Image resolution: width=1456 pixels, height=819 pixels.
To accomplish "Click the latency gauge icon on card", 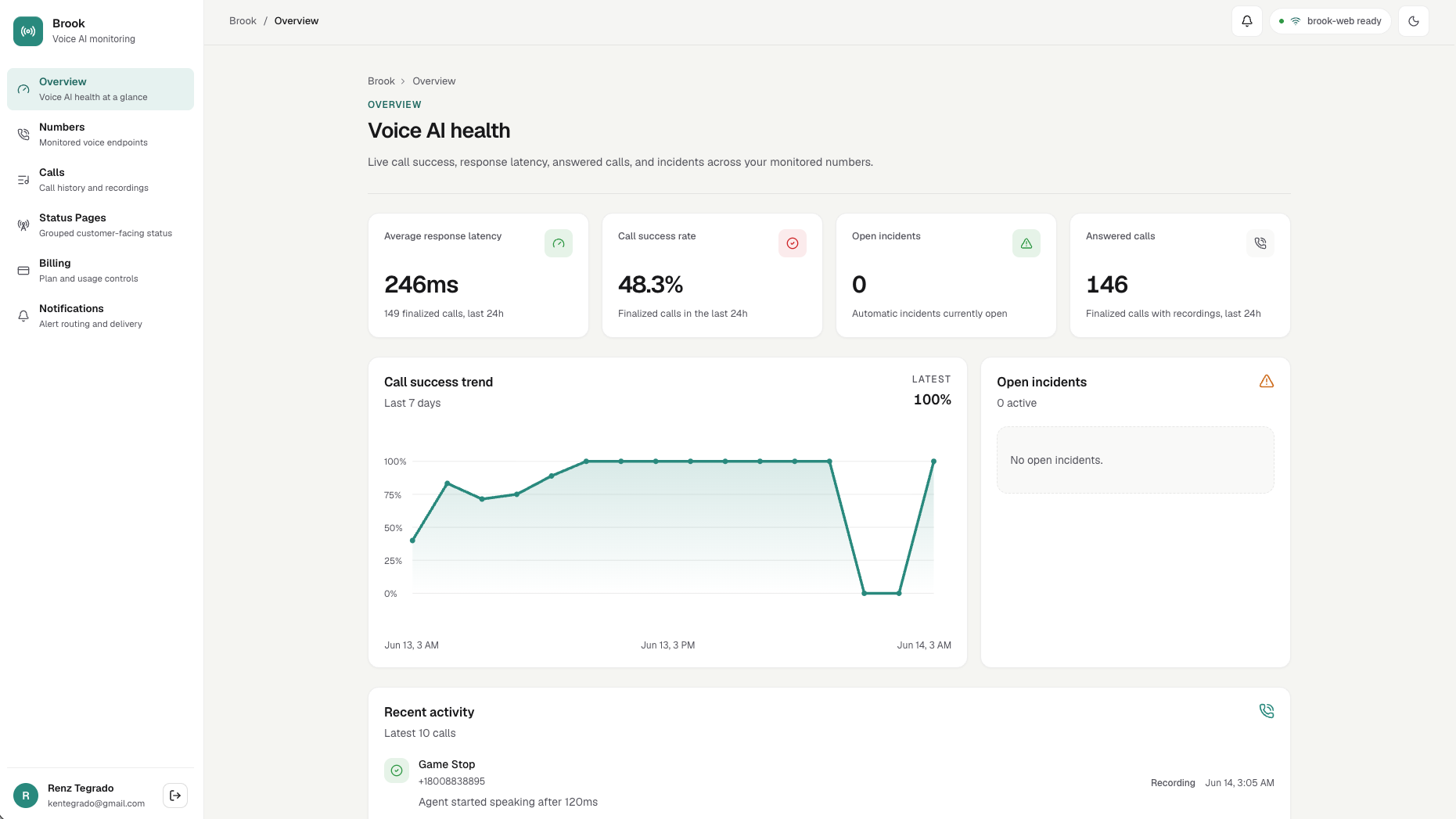I will [559, 243].
